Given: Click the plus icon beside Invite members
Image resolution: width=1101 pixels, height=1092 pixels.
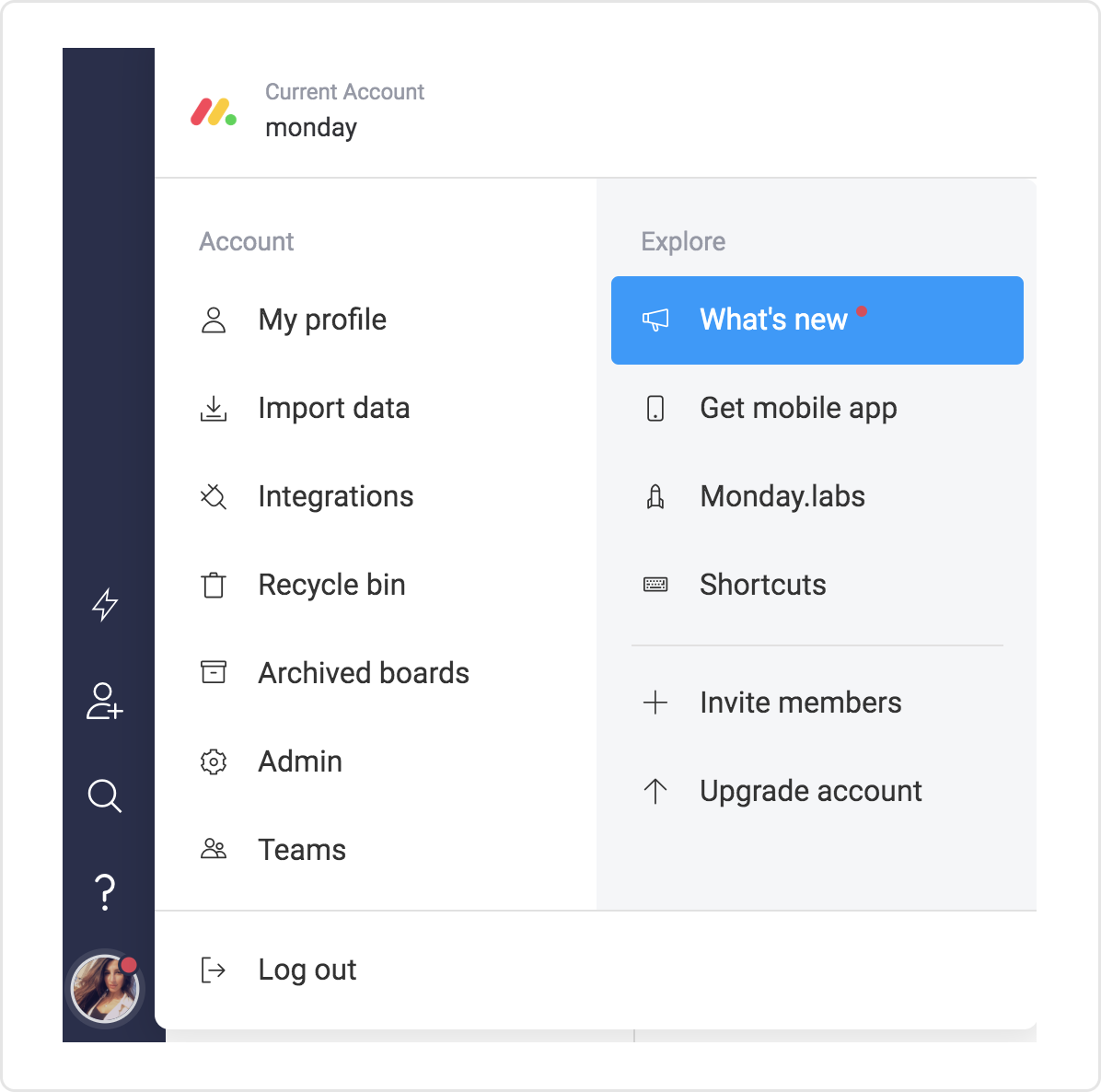Looking at the screenshot, I should (x=655, y=703).
